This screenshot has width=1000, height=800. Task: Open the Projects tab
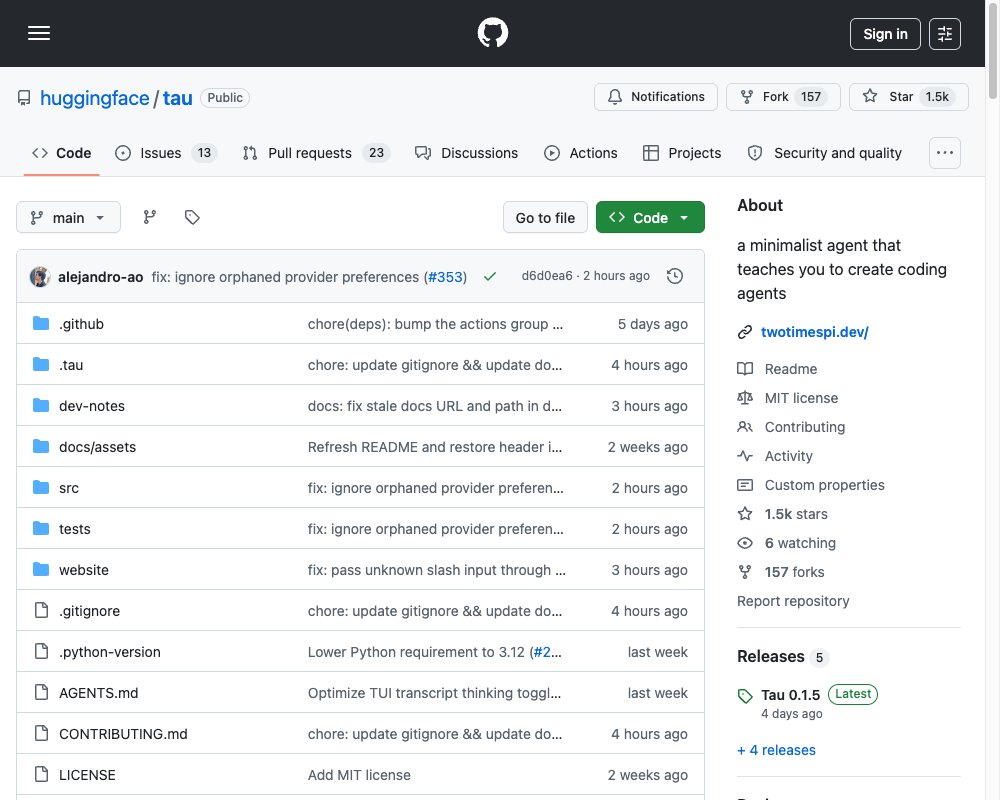(682, 153)
